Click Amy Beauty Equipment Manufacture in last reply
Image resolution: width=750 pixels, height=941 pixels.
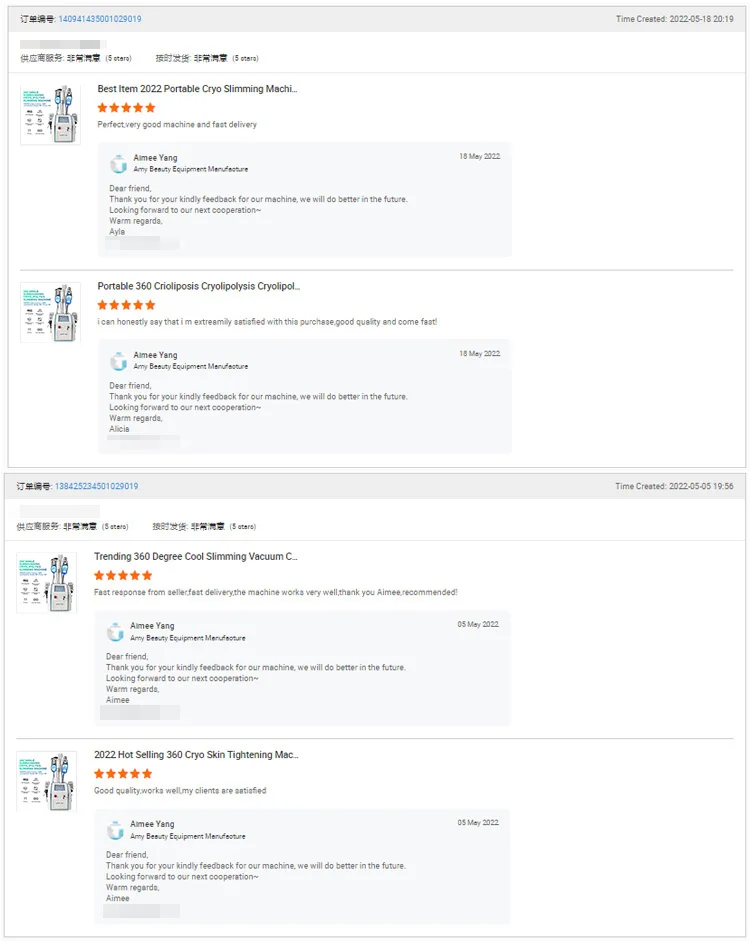tap(187, 836)
